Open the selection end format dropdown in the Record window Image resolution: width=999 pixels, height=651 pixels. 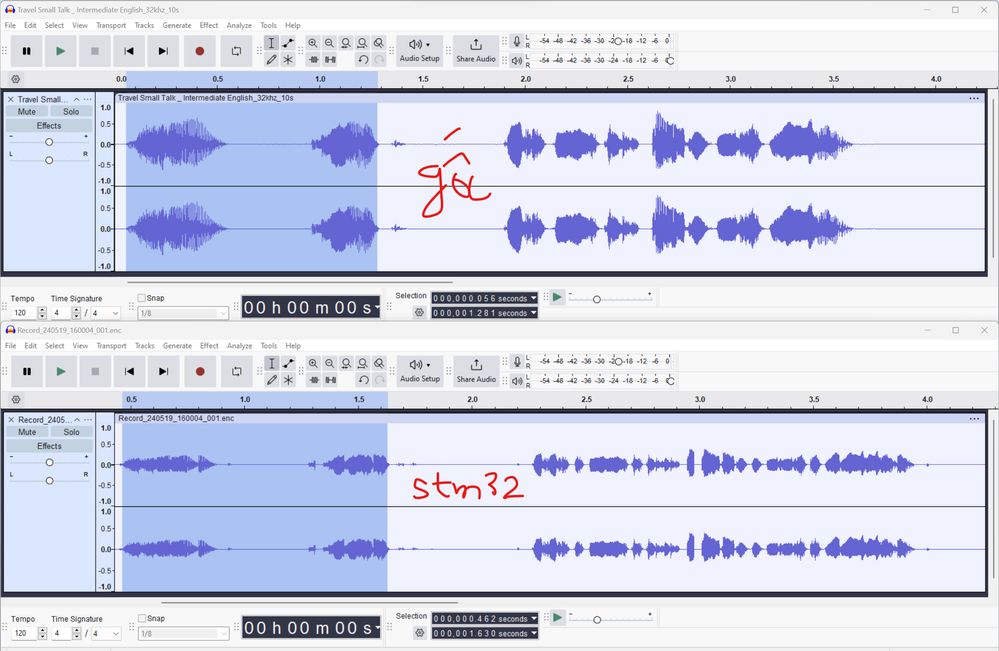[x=534, y=633]
